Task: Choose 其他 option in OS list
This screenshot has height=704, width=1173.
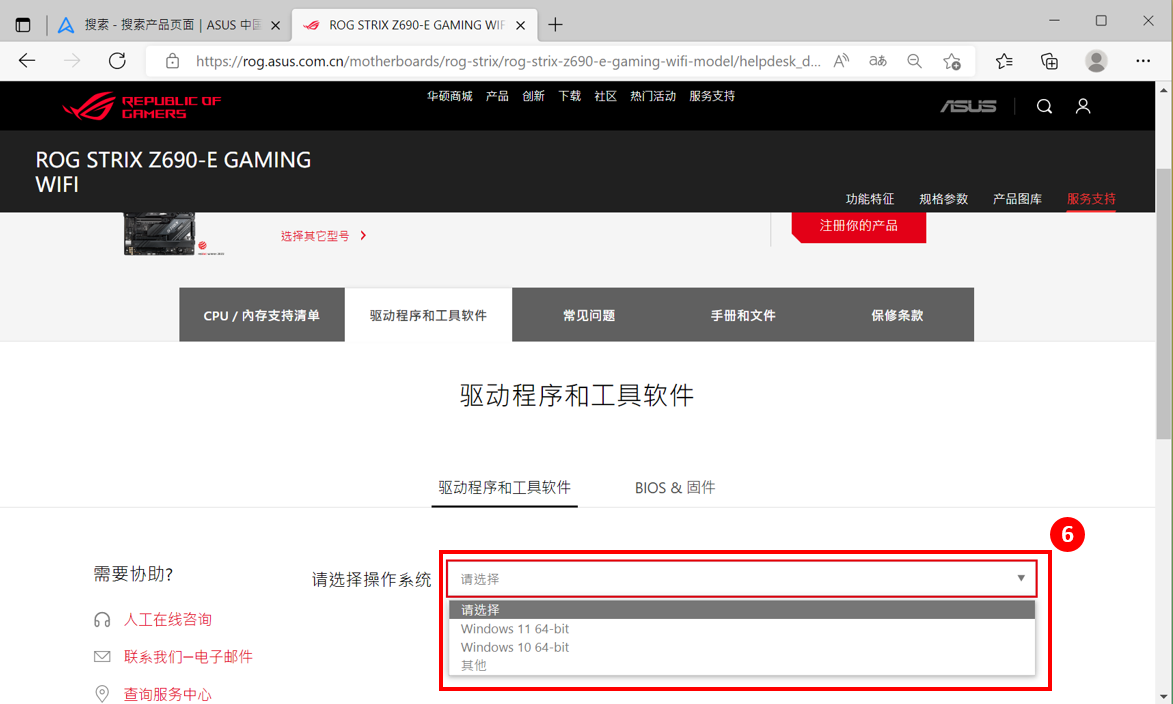Action: point(741,665)
